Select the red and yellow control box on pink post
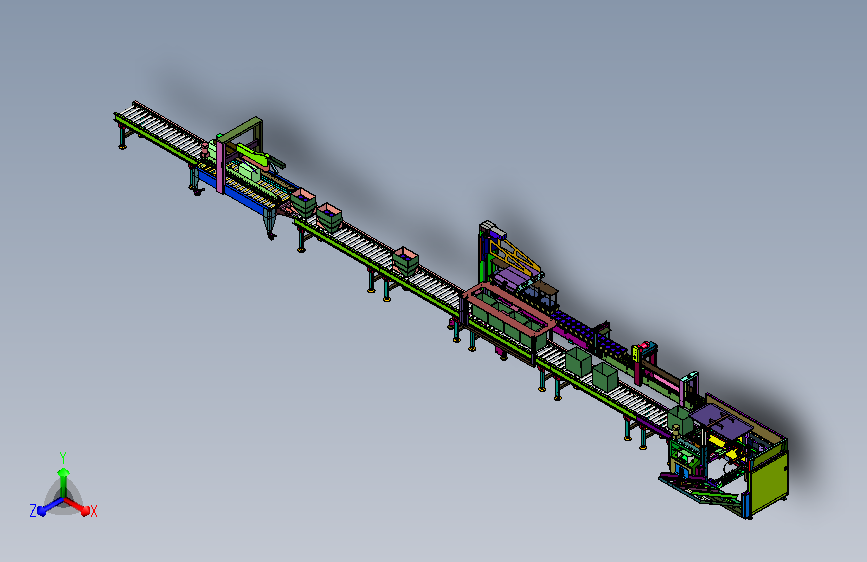Viewport: 867px width, 562px height. (643, 352)
